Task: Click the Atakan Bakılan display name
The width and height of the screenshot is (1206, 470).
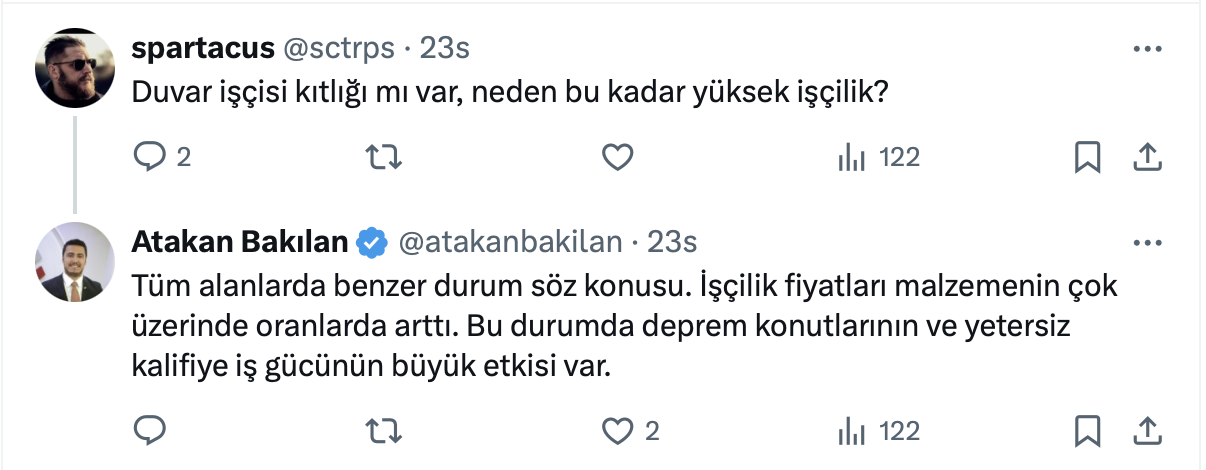Action: point(240,242)
